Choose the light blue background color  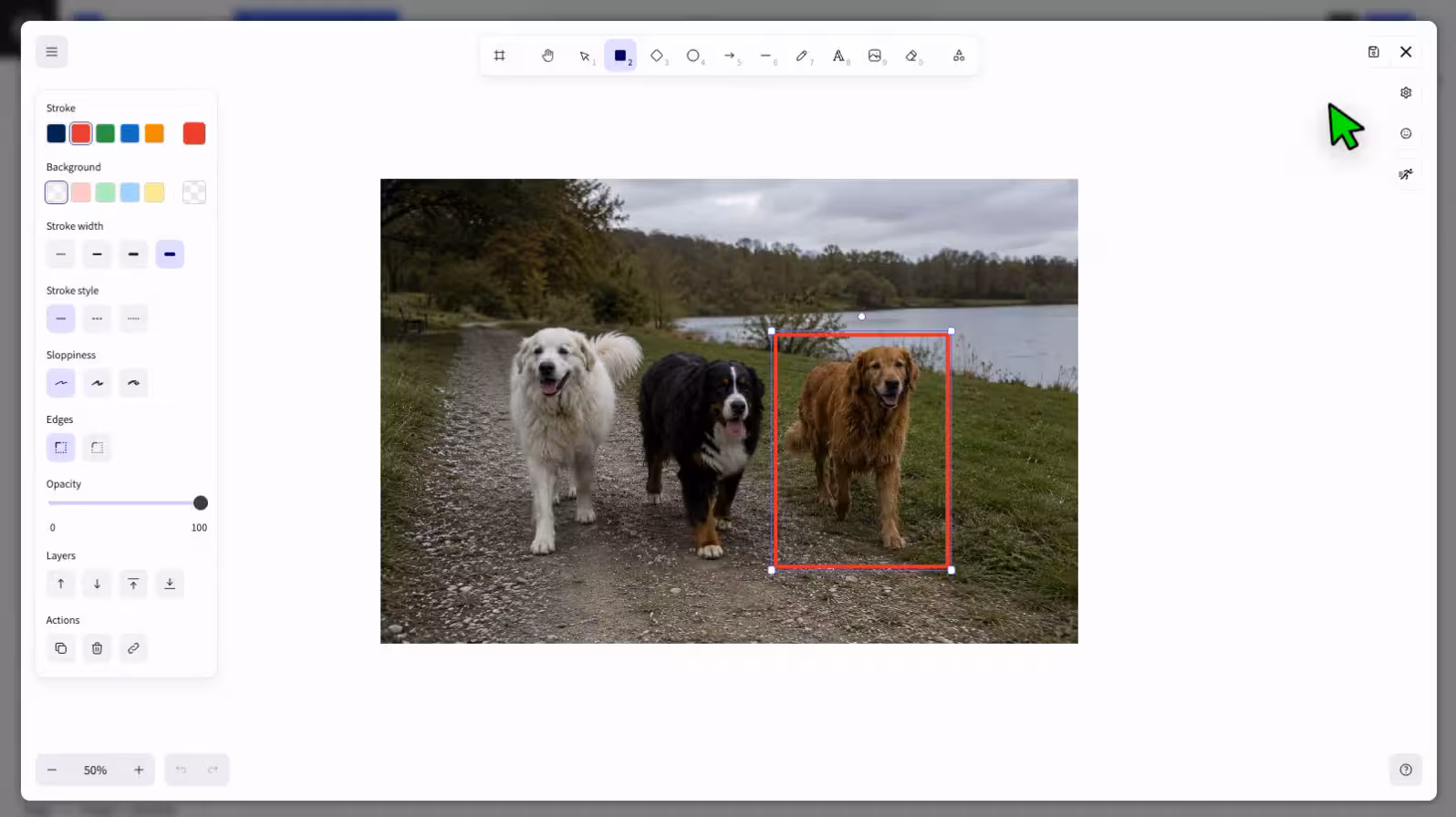(x=130, y=192)
